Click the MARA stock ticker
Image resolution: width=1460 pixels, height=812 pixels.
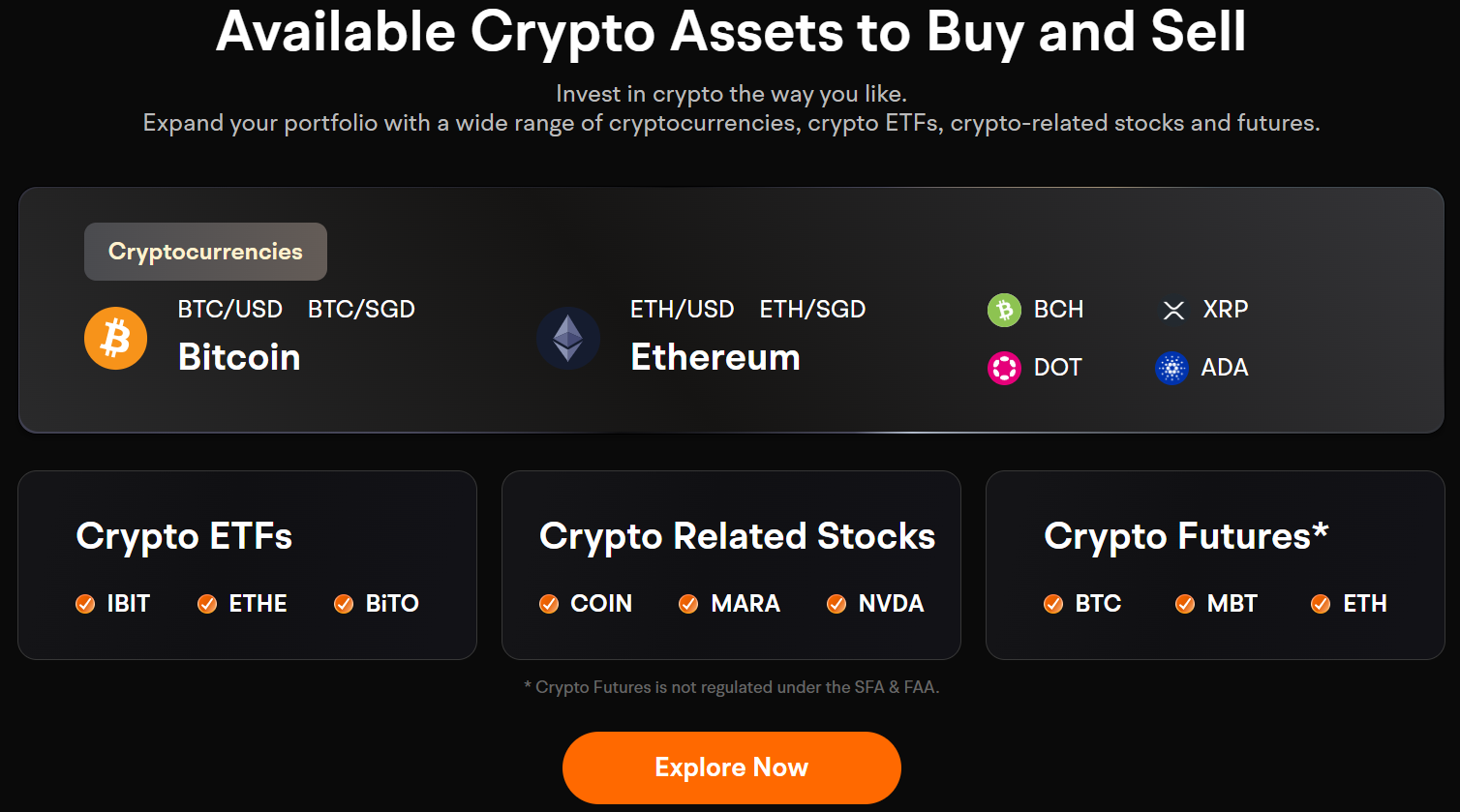point(745,604)
